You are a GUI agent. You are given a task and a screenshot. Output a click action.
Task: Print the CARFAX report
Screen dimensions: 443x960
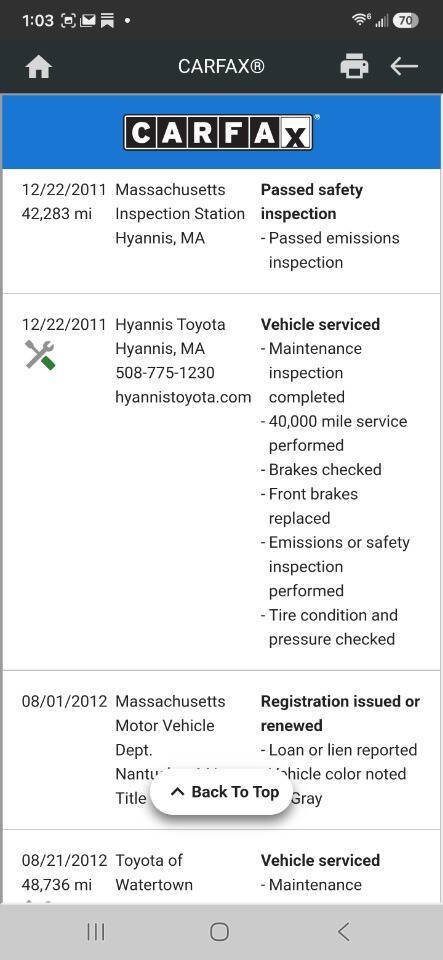(x=355, y=66)
